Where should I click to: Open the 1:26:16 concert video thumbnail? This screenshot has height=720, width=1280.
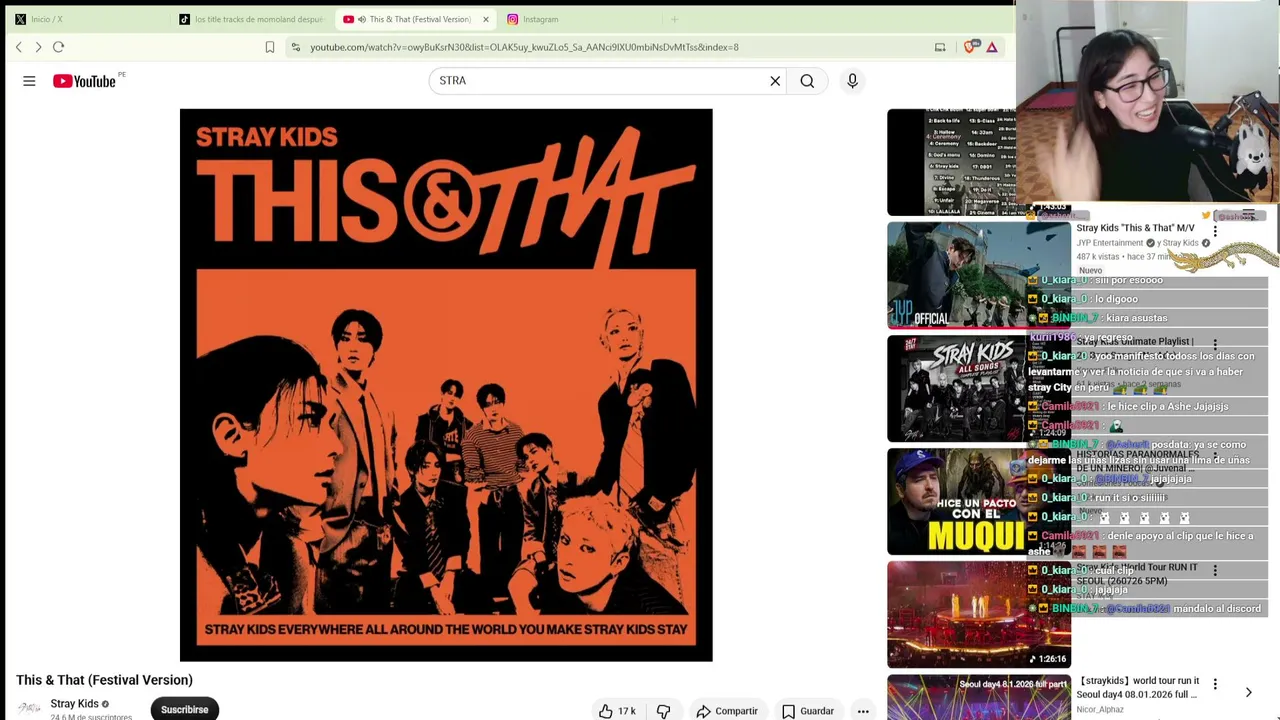coord(978,614)
